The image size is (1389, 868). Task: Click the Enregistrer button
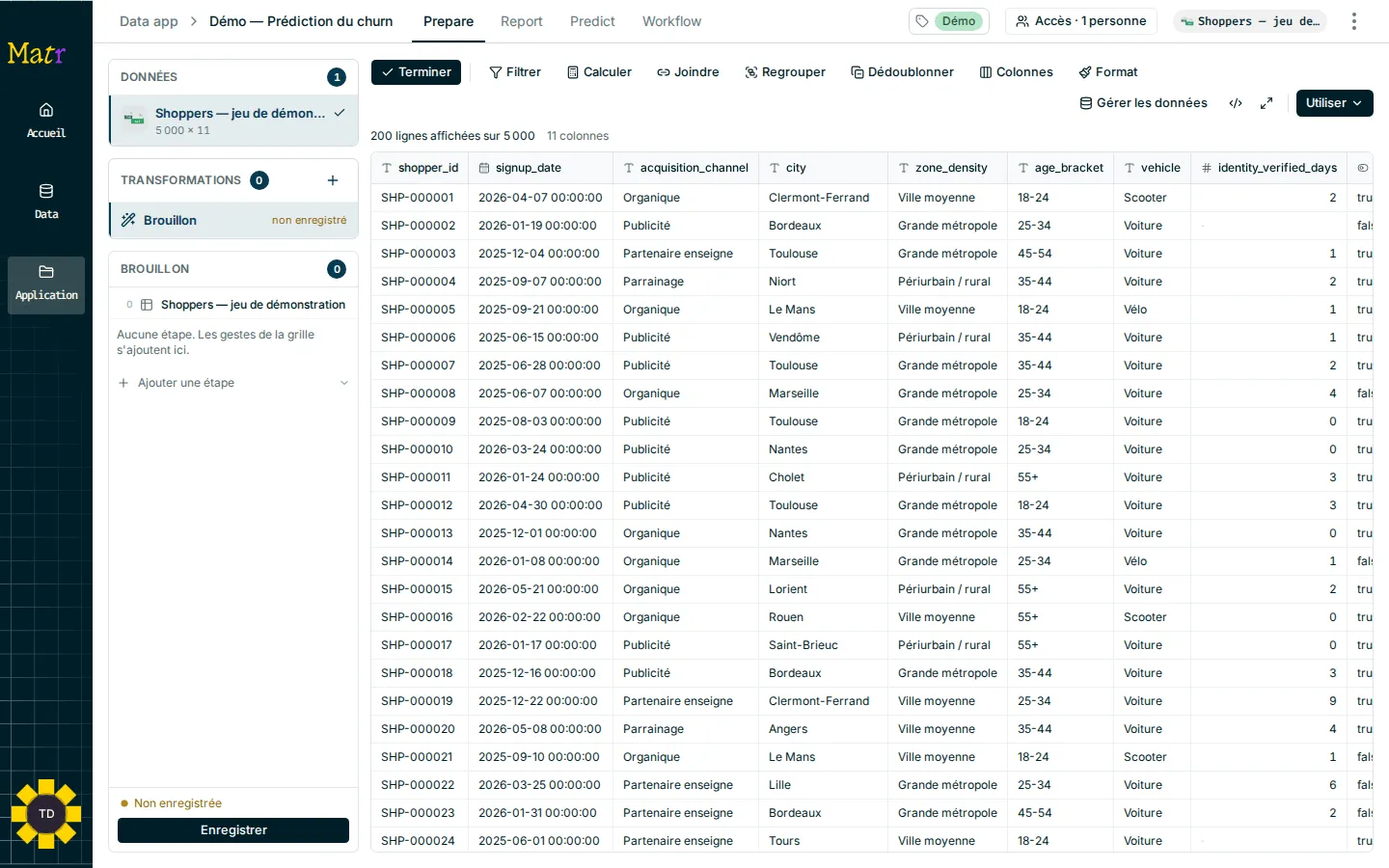233,830
